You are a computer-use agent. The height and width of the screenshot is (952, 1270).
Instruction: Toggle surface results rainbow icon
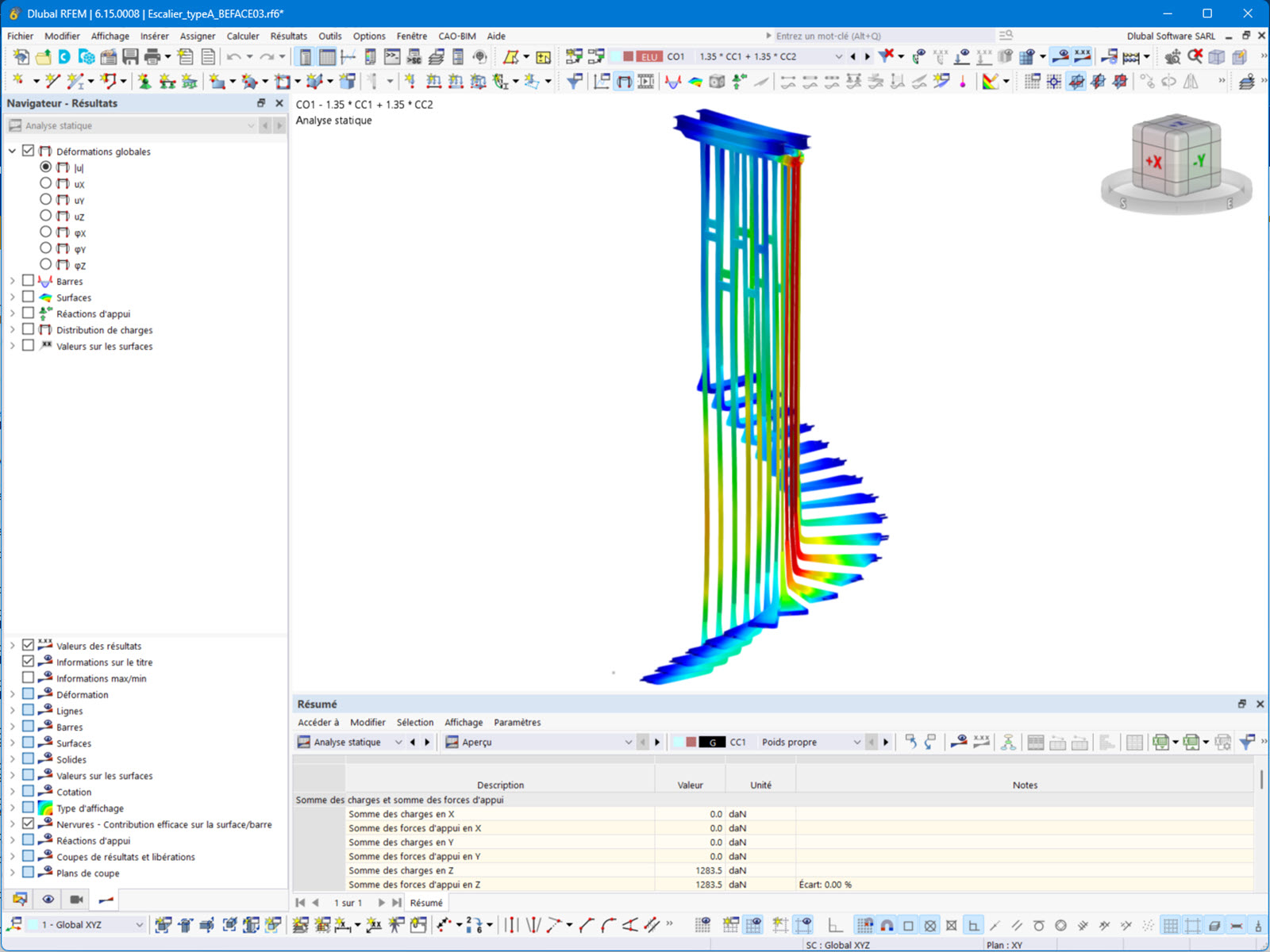(695, 81)
